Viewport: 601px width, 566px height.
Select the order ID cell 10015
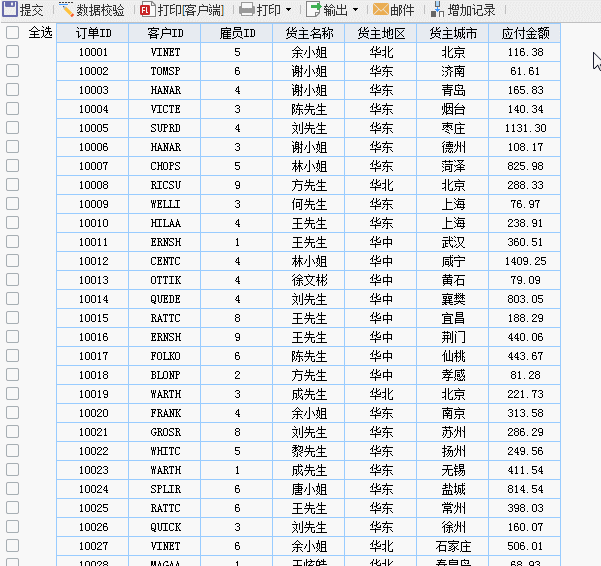[93, 318]
